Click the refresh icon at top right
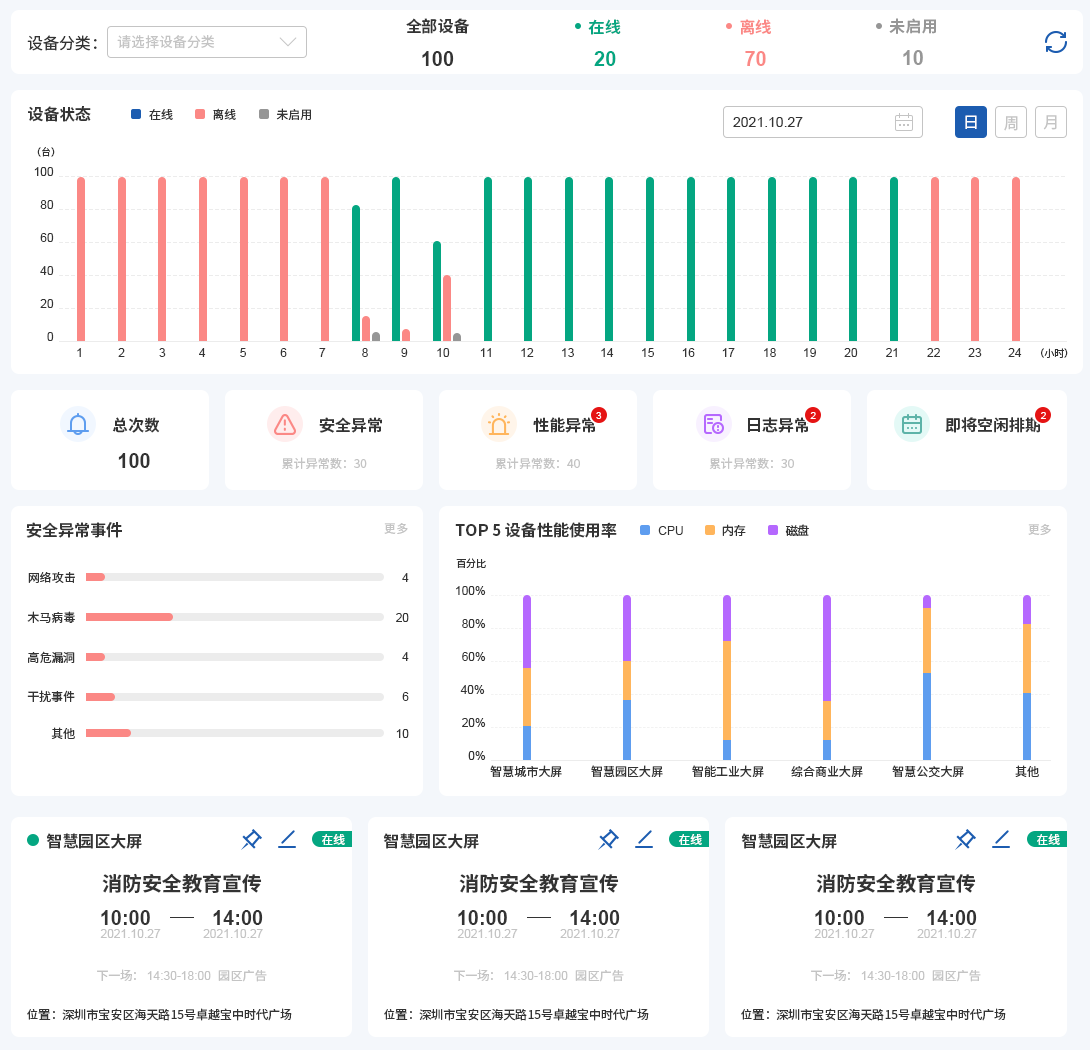Viewport: 1090px width, 1050px height. [1055, 42]
